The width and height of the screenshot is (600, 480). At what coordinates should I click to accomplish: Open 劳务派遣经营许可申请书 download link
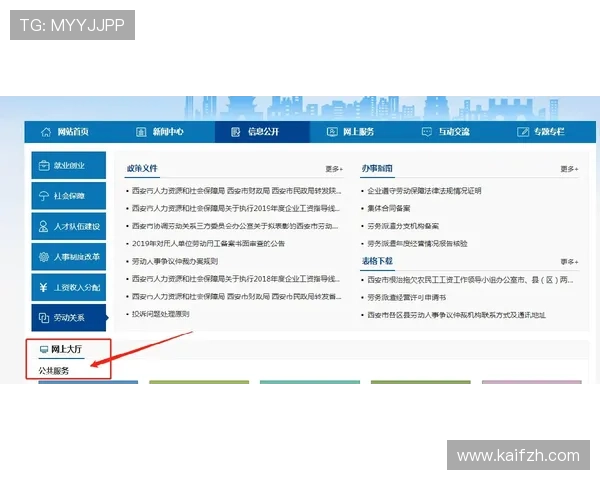[x=406, y=297]
